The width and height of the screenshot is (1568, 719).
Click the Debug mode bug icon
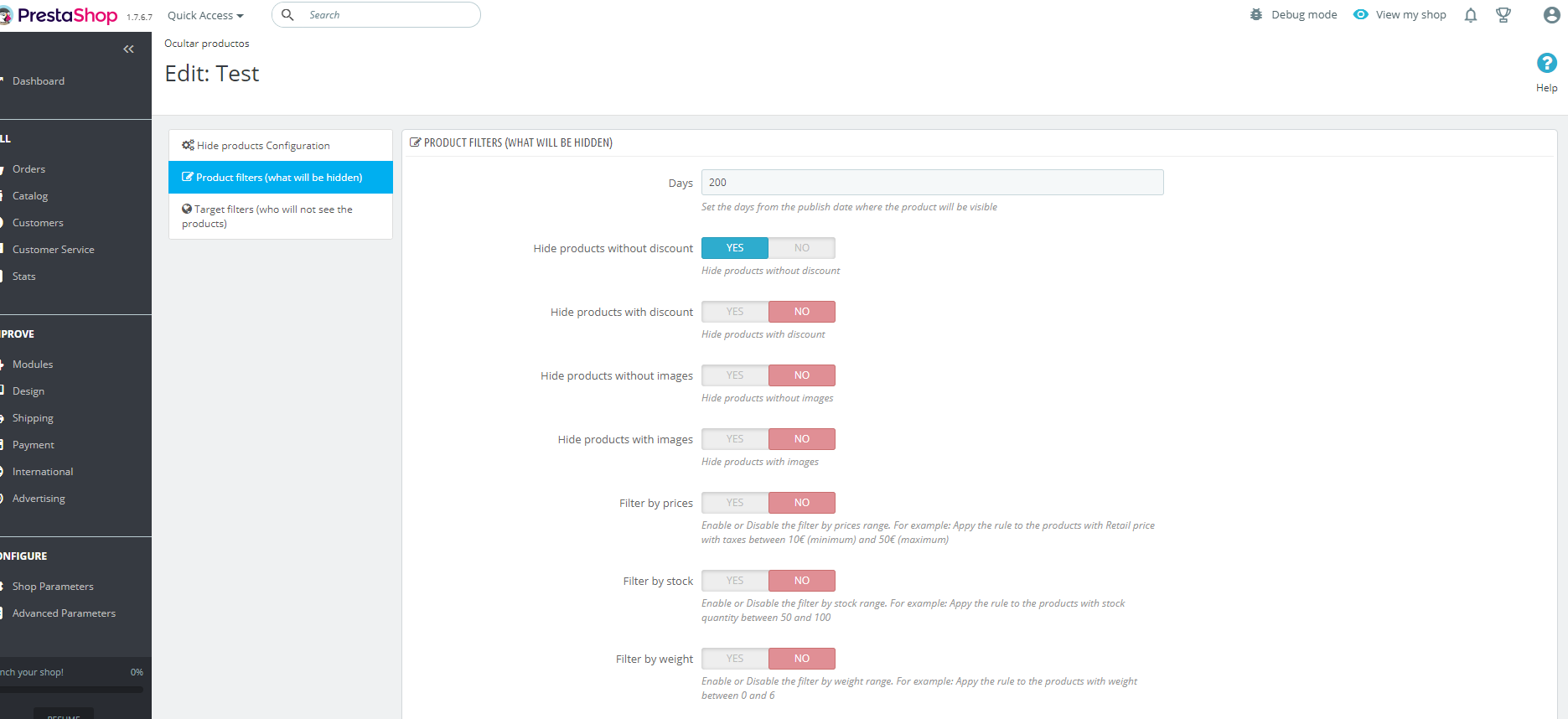click(x=1255, y=15)
